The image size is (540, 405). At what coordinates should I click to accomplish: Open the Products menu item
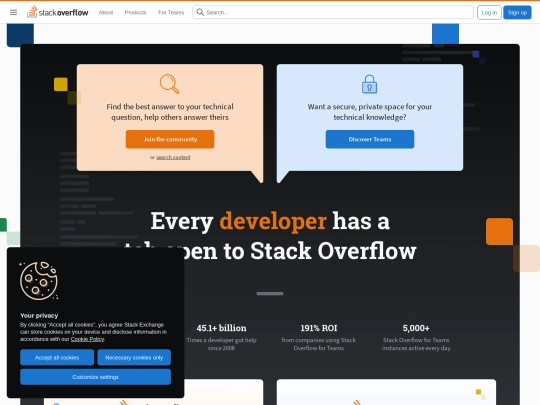click(x=135, y=12)
